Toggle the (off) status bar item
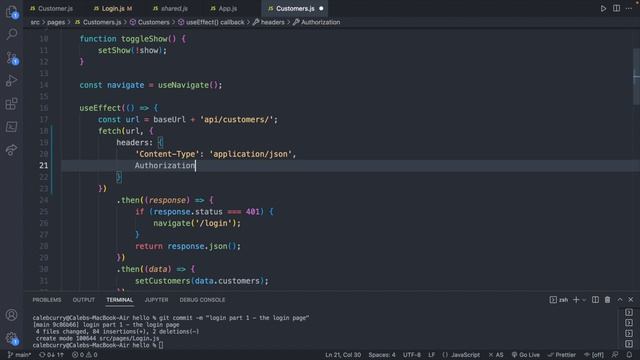Image resolution: width=640 pixels, height=360 pixels. (594, 355)
